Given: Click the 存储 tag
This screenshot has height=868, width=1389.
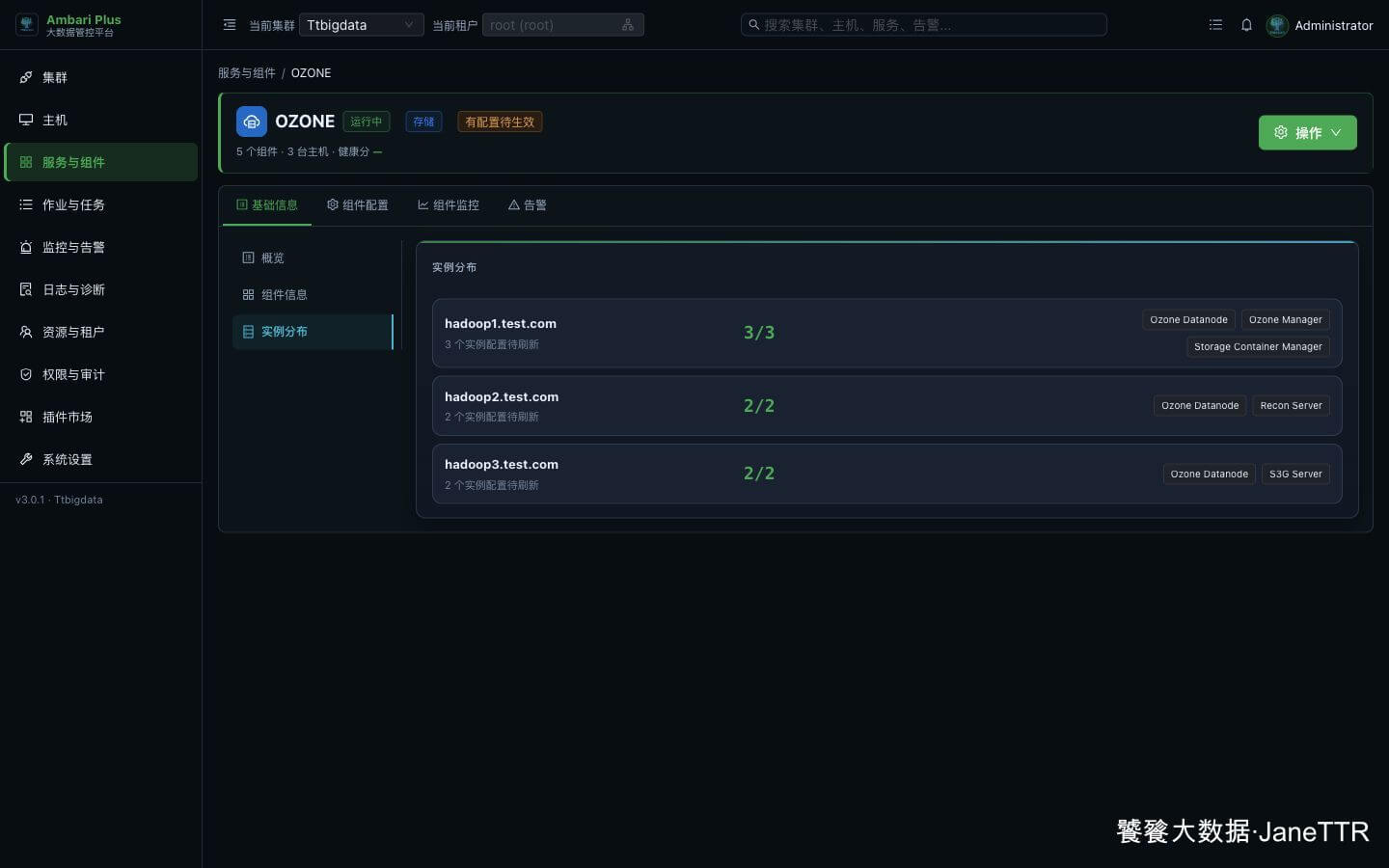Looking at the screenshot, I should tap(423, 122).
